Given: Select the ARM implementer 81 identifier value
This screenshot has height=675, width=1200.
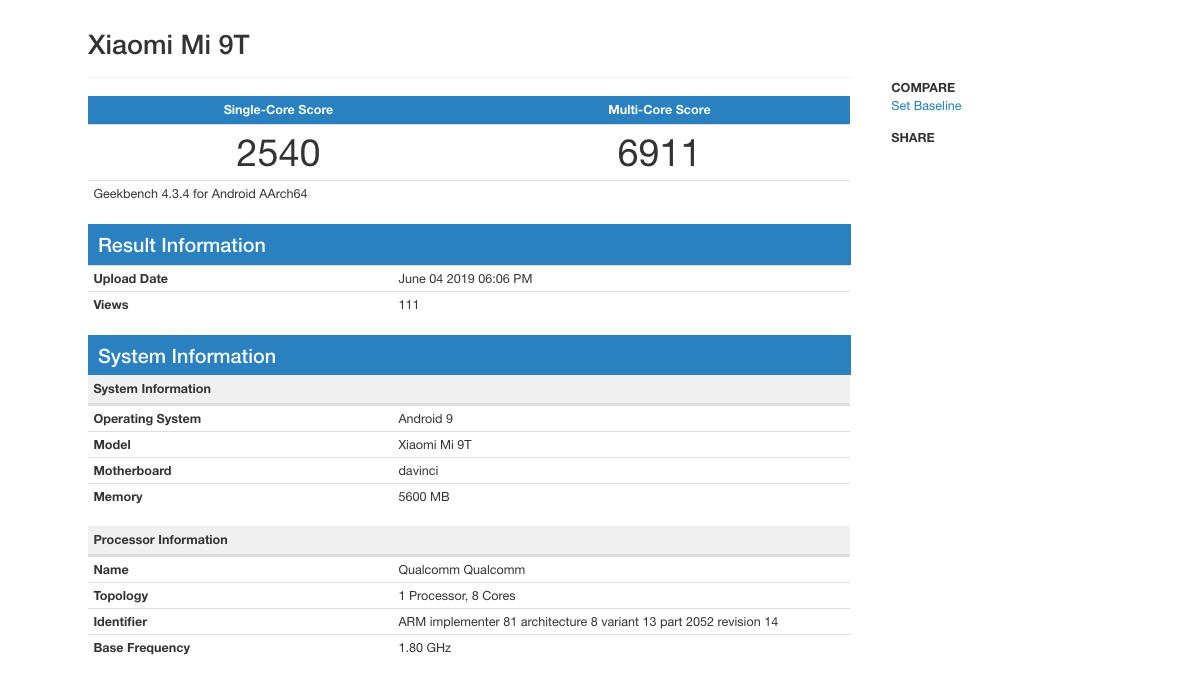Looking at the screenshot, I should click(x=588, y=622).
